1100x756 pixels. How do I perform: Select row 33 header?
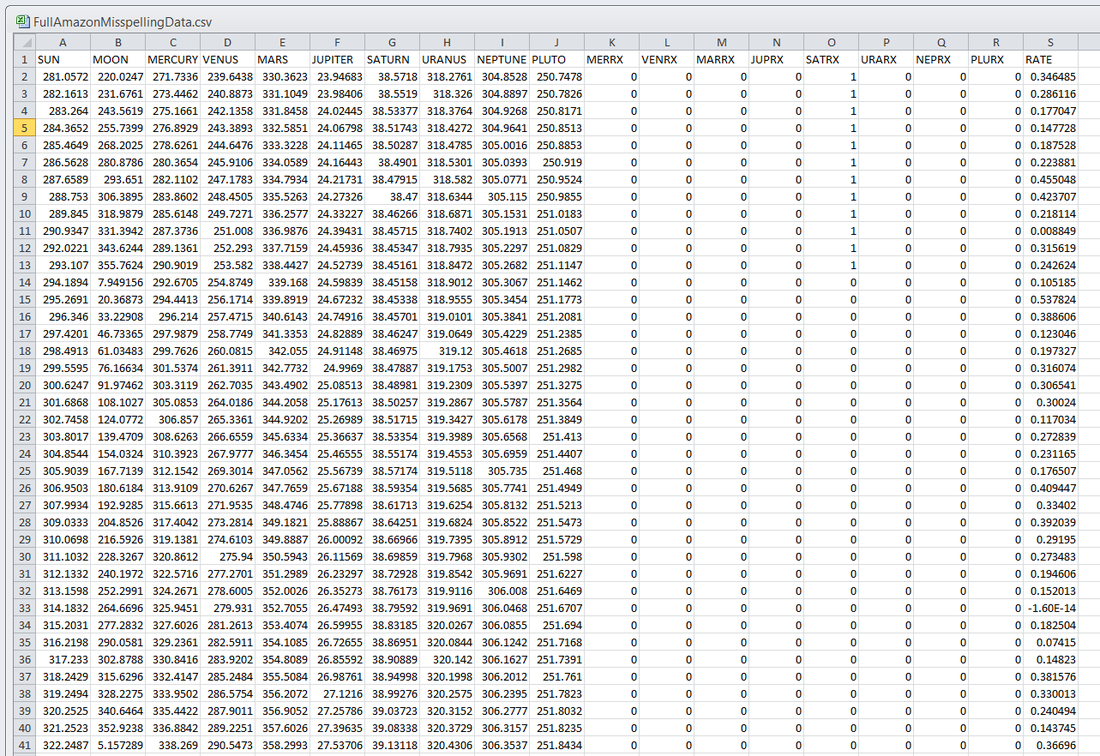25,608
